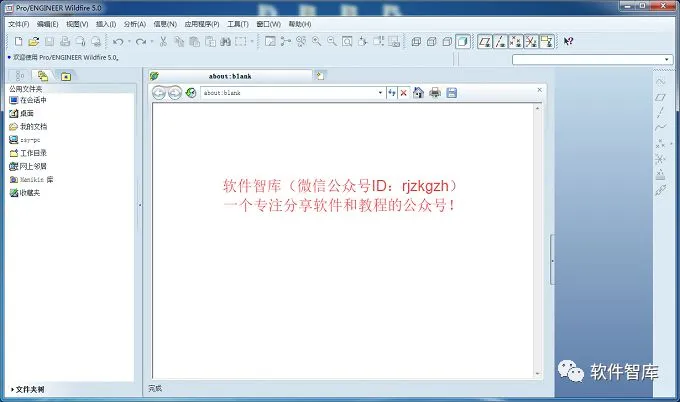This screenshot has width=680, height=402.
Task: Toggle Shading display style button
Action: pos(463,42)
